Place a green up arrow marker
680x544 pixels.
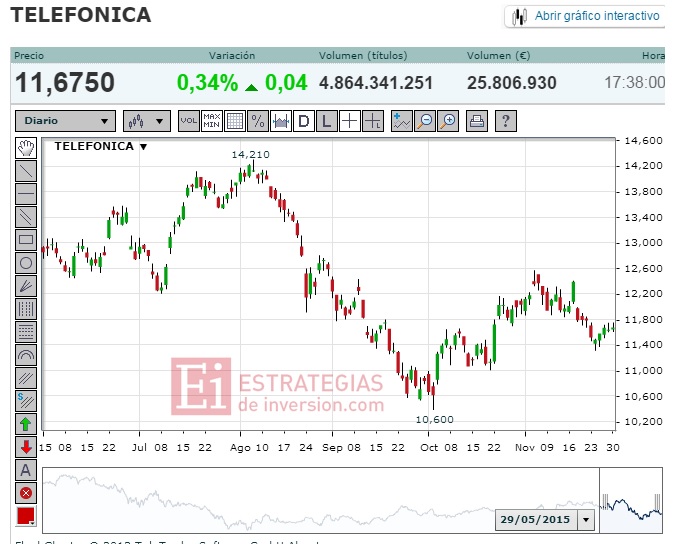(x=26, y=424)
